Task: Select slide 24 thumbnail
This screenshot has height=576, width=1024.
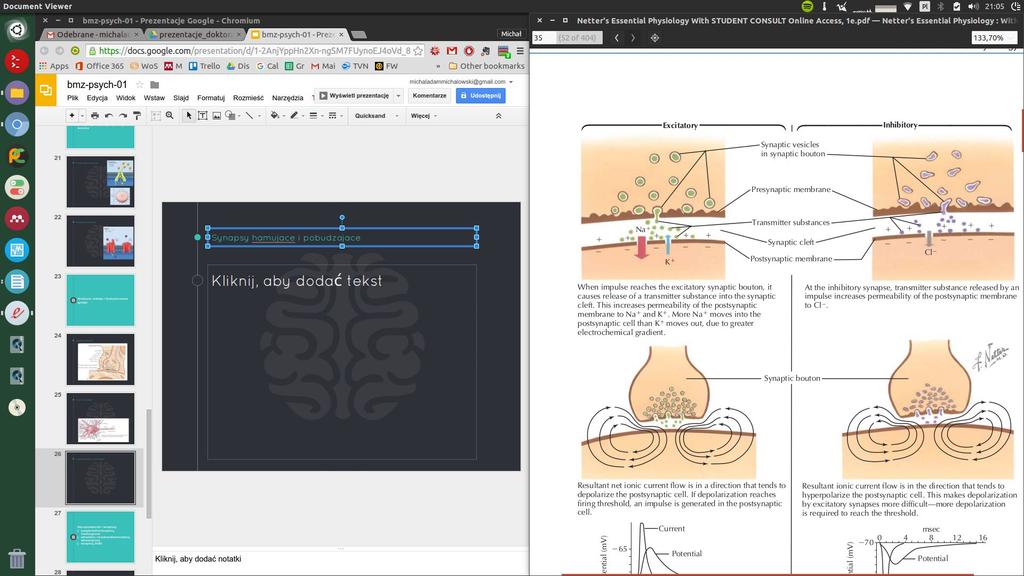Action: click(x=101, y=360)
